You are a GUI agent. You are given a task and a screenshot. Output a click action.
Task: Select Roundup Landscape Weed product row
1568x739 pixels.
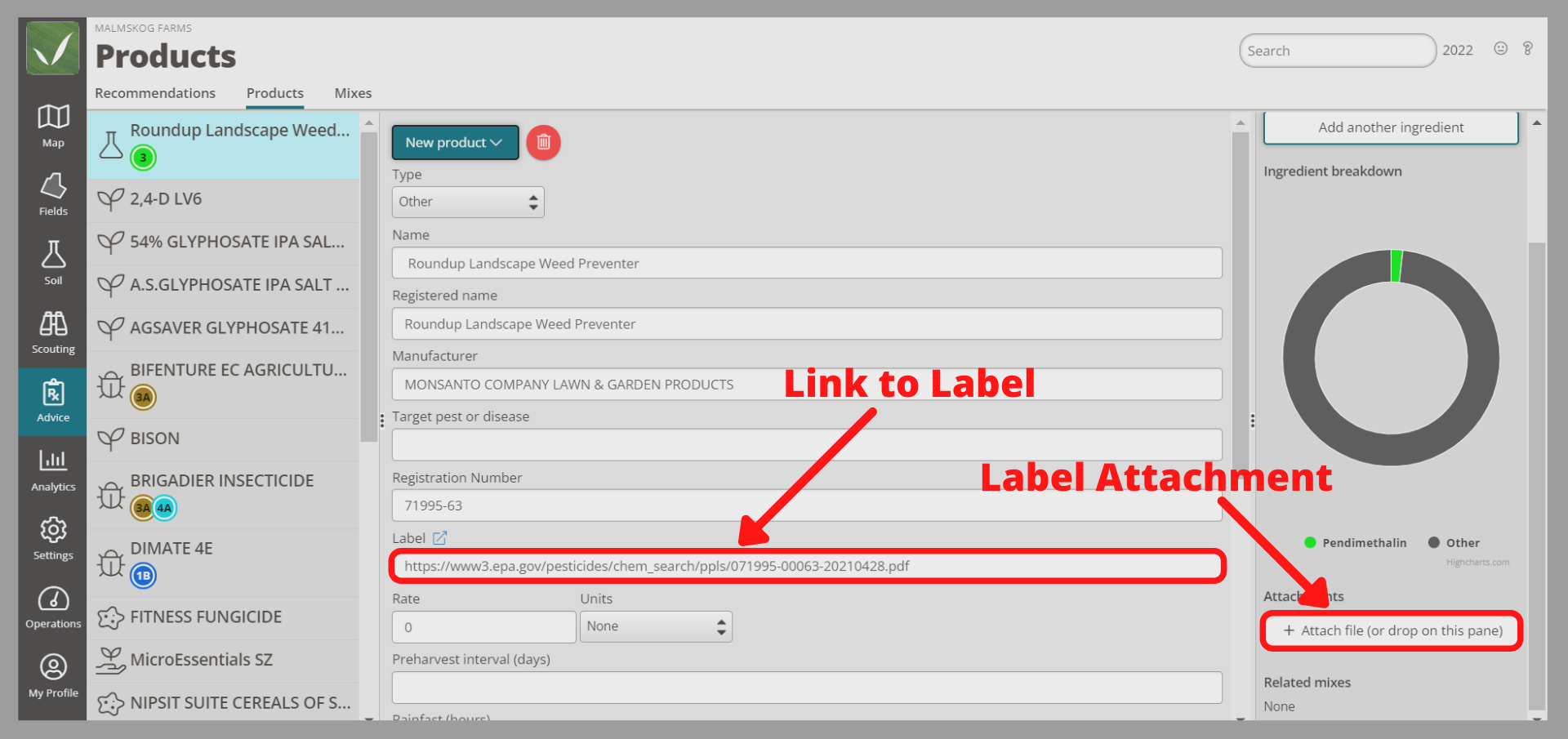pyautogui.click(x=223, y=145)
